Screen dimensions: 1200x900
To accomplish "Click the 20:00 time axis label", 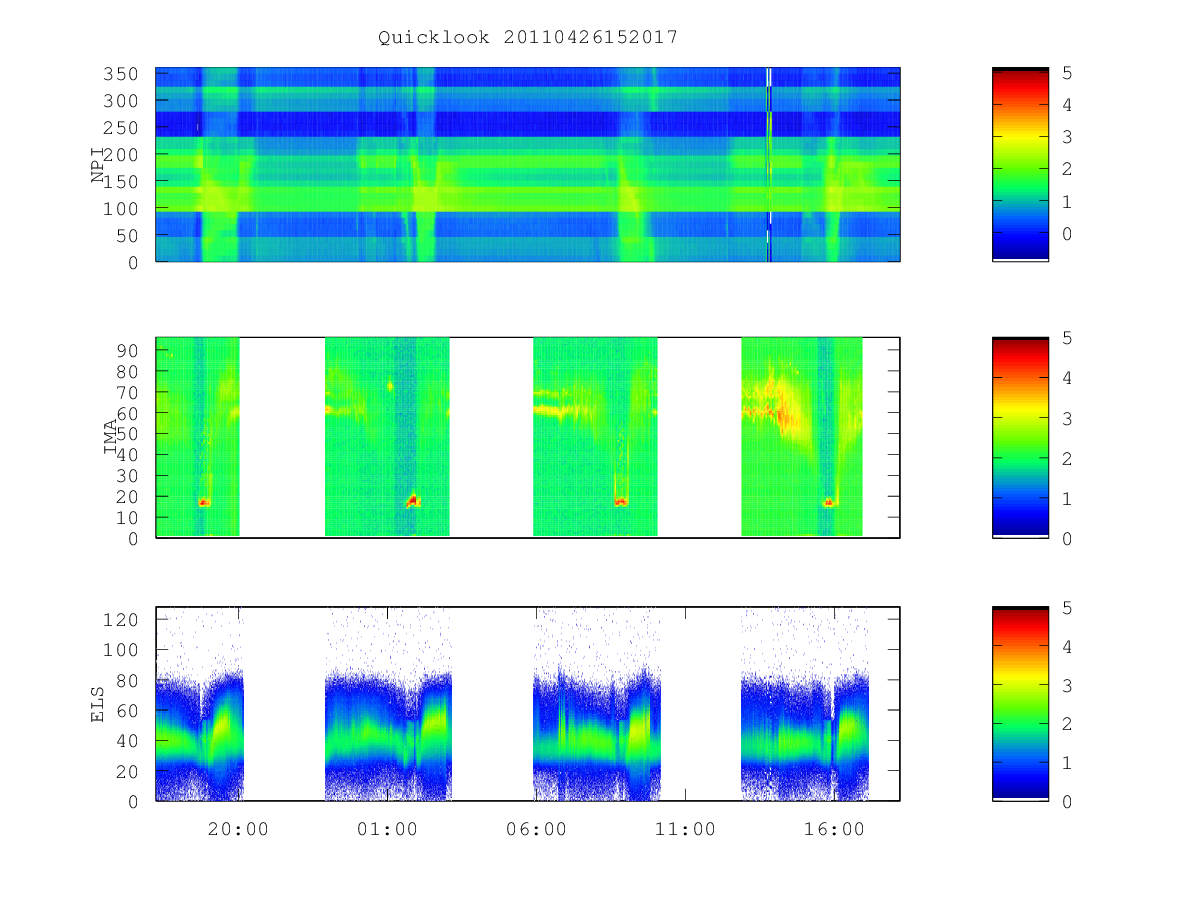I will tap(238, 829).
